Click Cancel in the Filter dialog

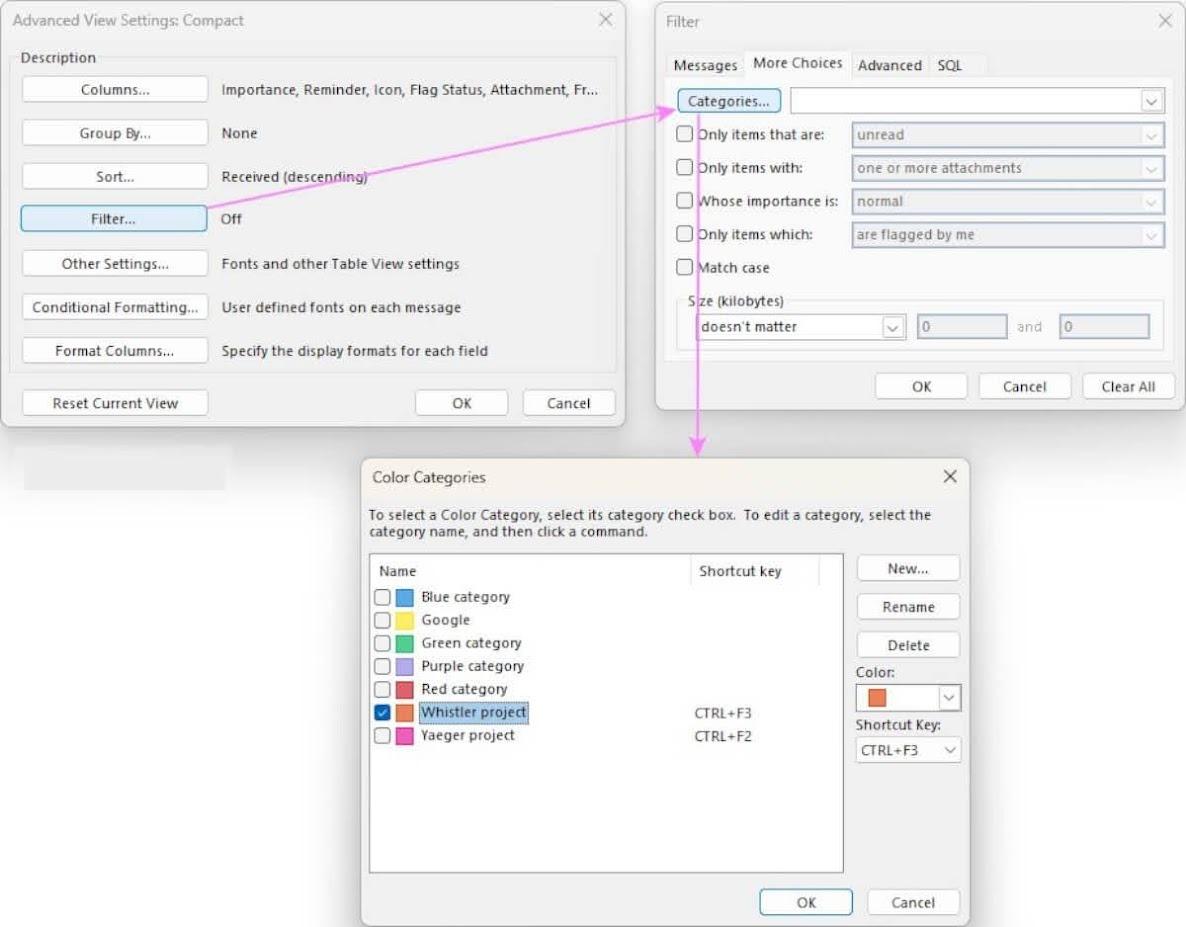[x=1025, y=386]
